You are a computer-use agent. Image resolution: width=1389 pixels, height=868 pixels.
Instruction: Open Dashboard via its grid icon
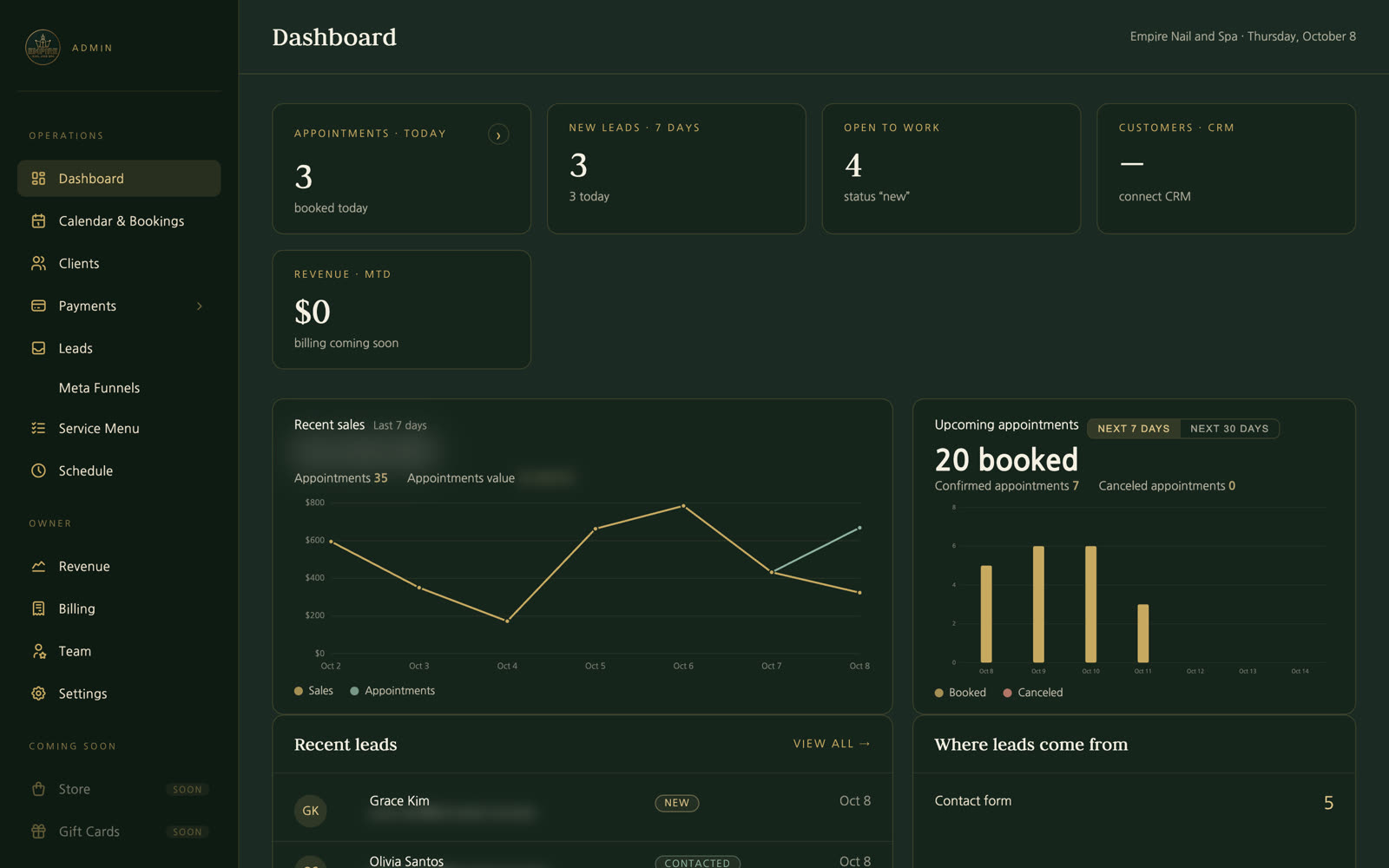[38, 179]
